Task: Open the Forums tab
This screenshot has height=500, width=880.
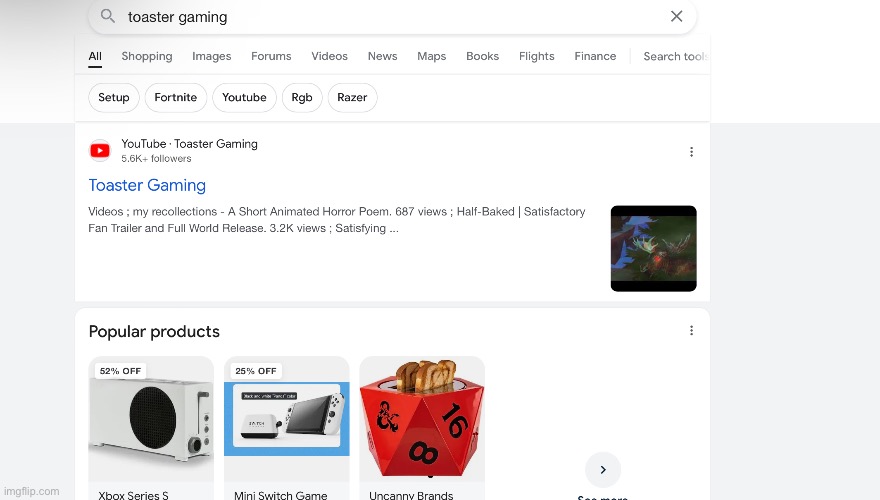Action: click(x=271, y=56)
